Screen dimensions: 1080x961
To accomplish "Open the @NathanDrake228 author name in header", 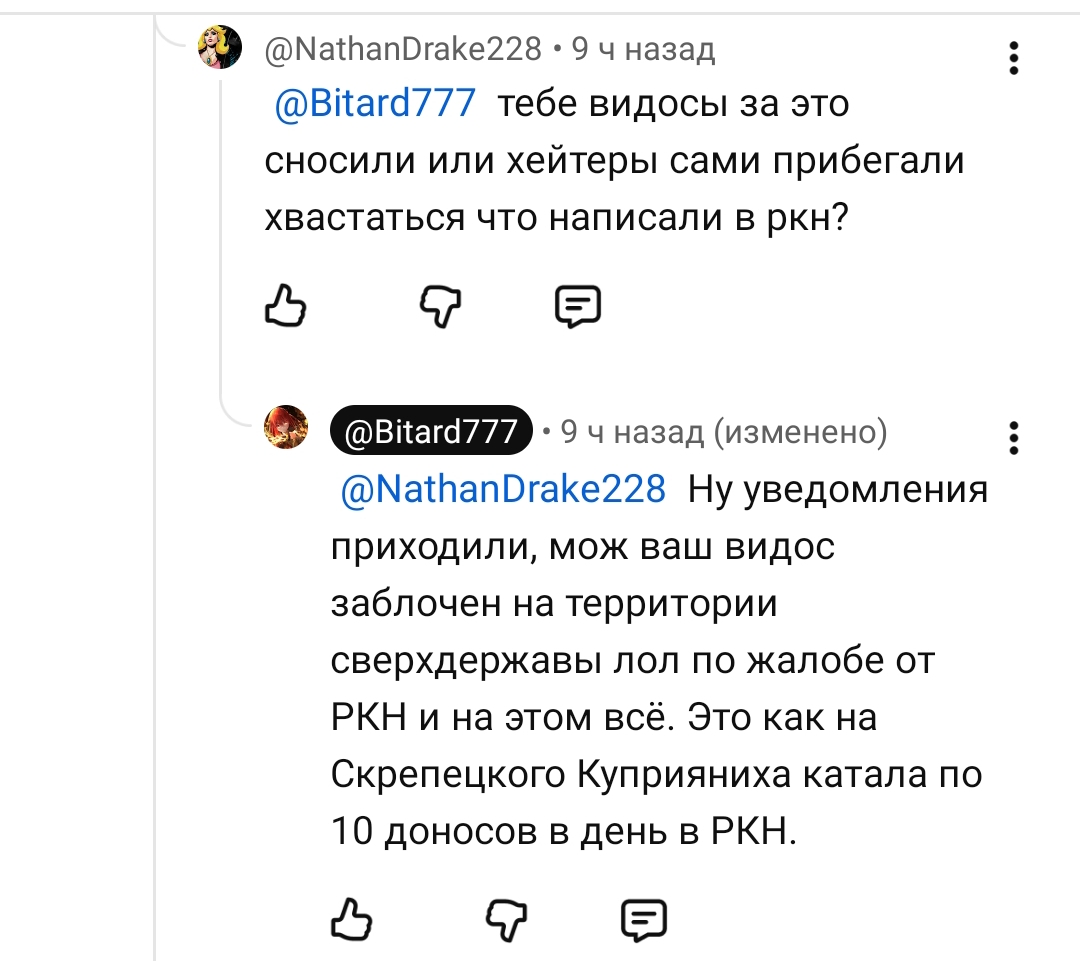I will pyautogui.click(x=403, y=49).
